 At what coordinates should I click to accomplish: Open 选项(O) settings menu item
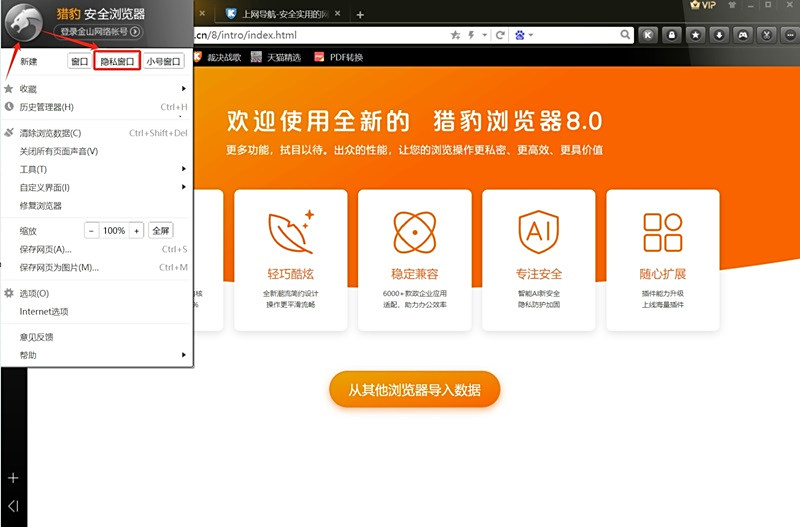(96, 293)
